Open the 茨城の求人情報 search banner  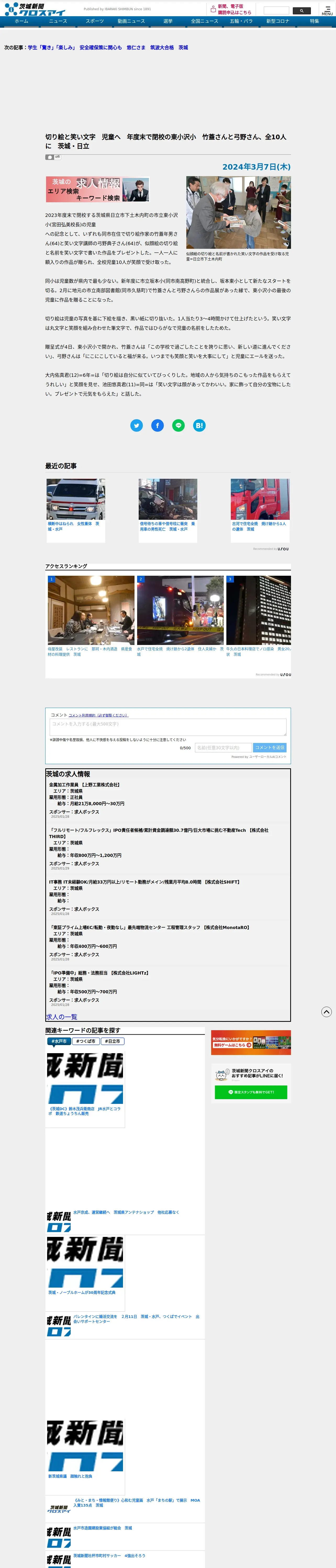(98, 189)
